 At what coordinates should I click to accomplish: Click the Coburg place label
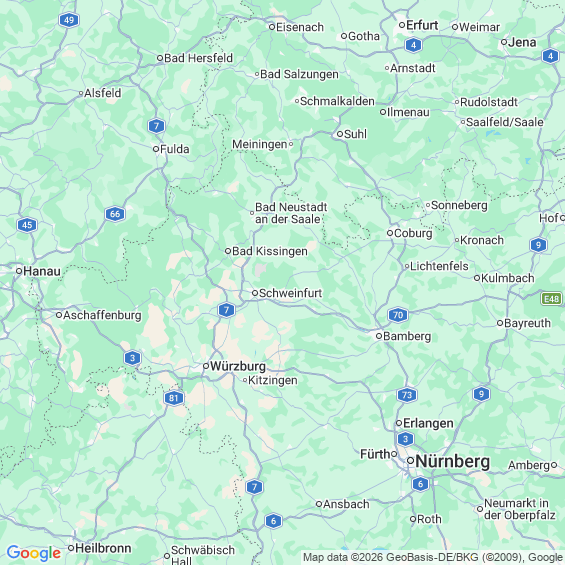click(413, 233)
